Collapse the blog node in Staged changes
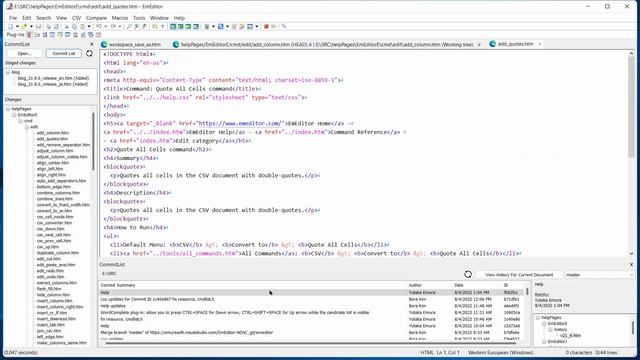 (x=8, y=72)
